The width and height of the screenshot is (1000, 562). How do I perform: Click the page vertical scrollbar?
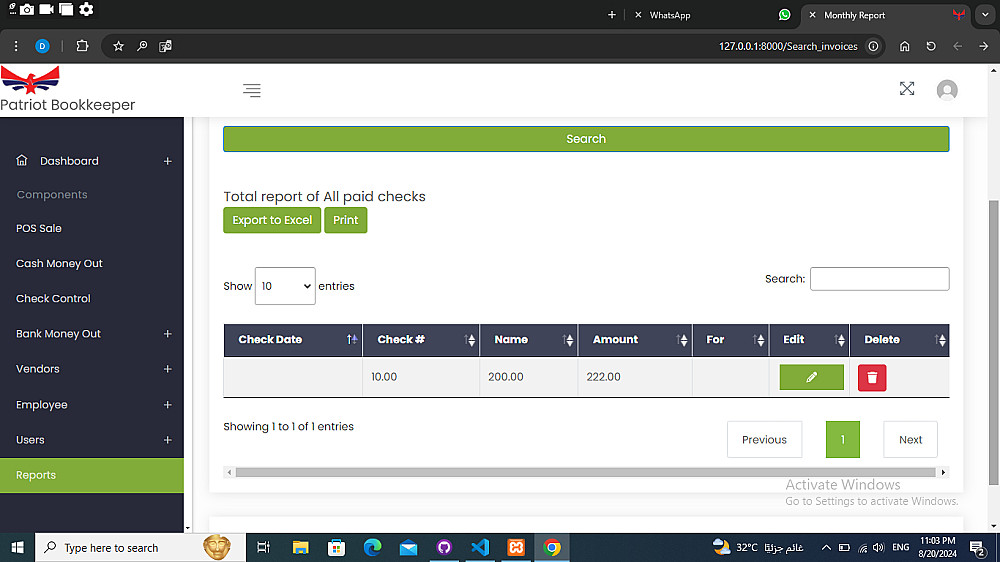tap(994, 341)
